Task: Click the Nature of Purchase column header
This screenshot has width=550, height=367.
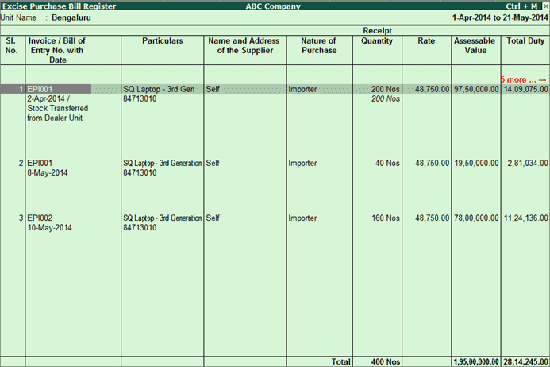Action: point(319,46)
